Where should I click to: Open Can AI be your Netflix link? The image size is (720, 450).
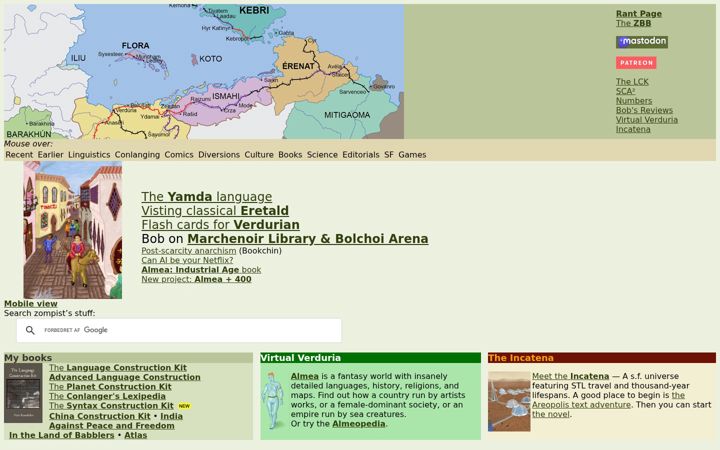coord(187,260)
